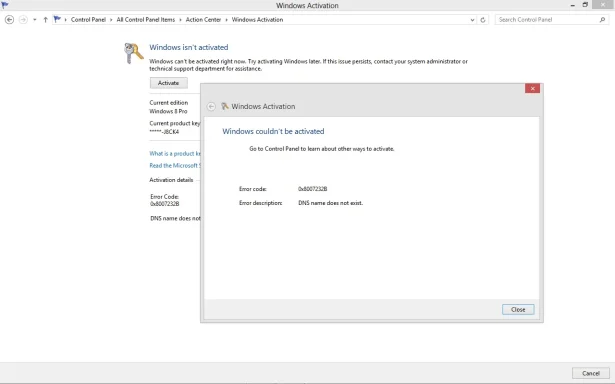The image size is (615, 384).
Task: Click the Activate button
Action: point(169,83)
